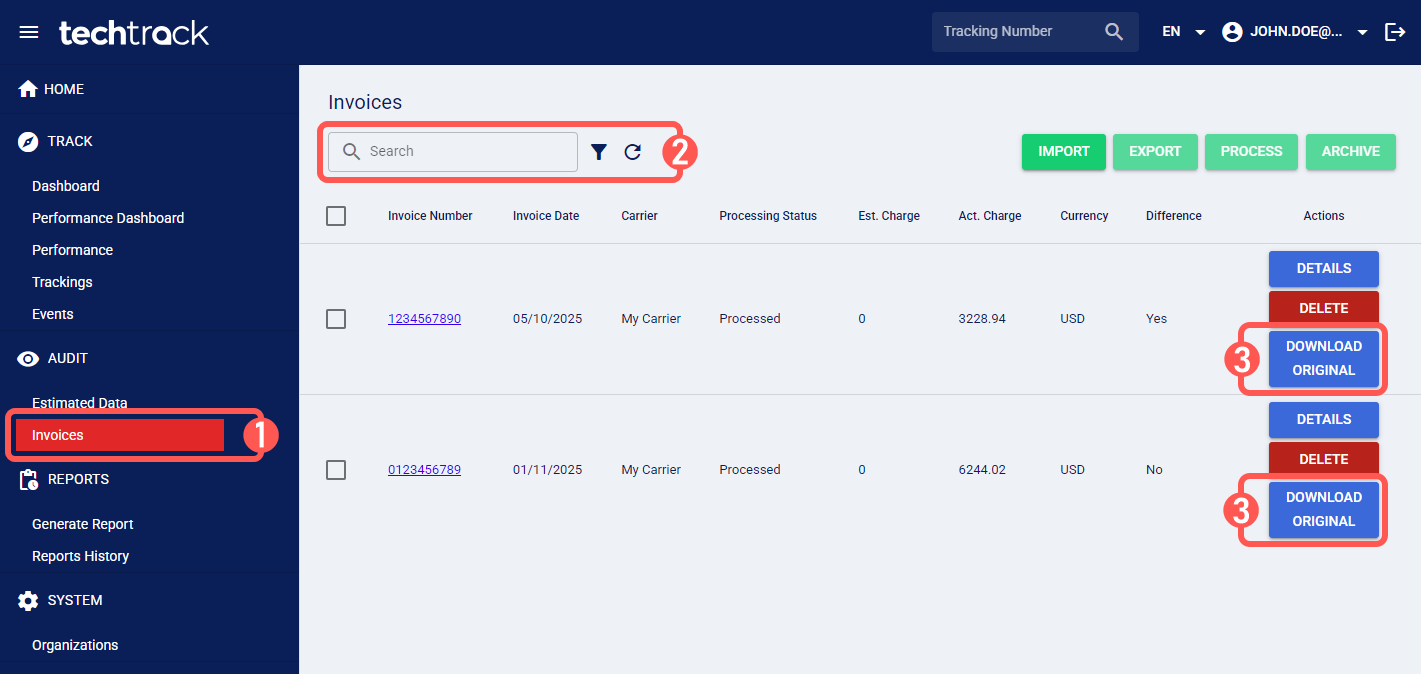1421x674 pixels.
Task: Click the techtrack logo
Action: [x=134, y=32]
